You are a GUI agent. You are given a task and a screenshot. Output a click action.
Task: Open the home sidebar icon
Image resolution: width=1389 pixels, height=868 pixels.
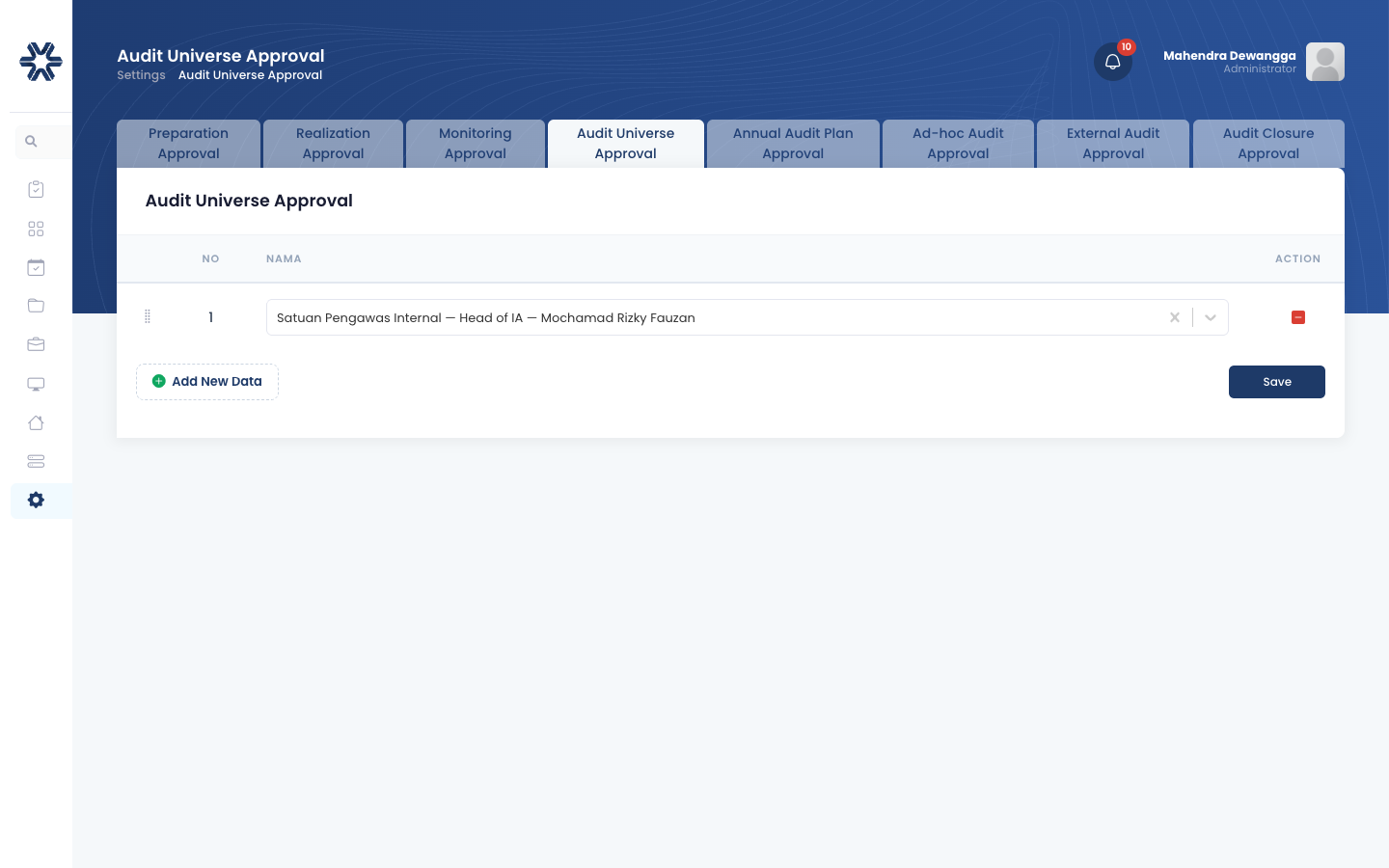click(36, 422)
